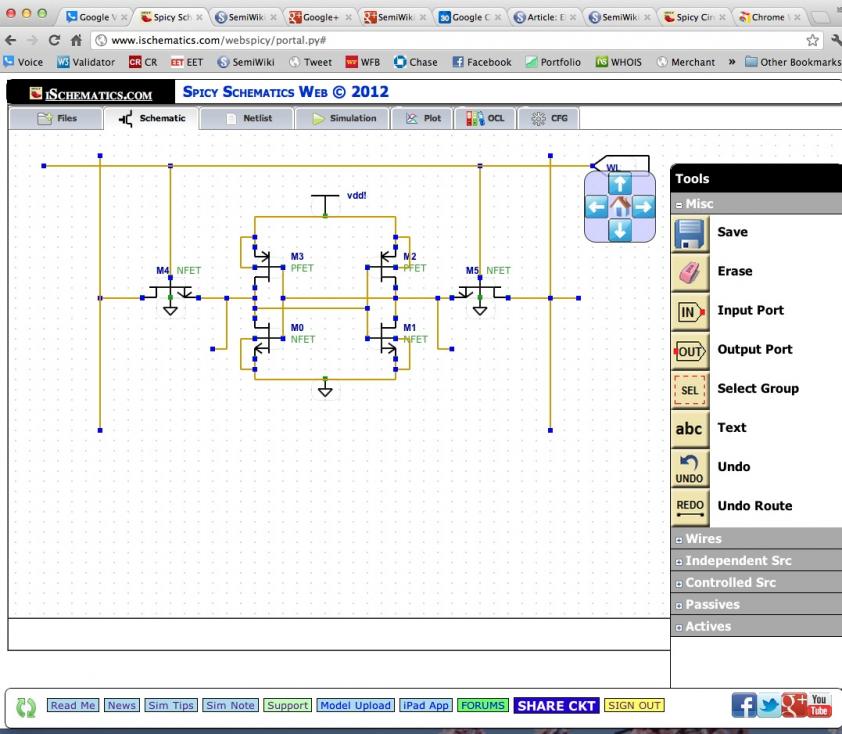Image resolution: width=842 pixels, height=734 pixels.
Task: Click the SHARE CKT button
Action: (556, 706)
